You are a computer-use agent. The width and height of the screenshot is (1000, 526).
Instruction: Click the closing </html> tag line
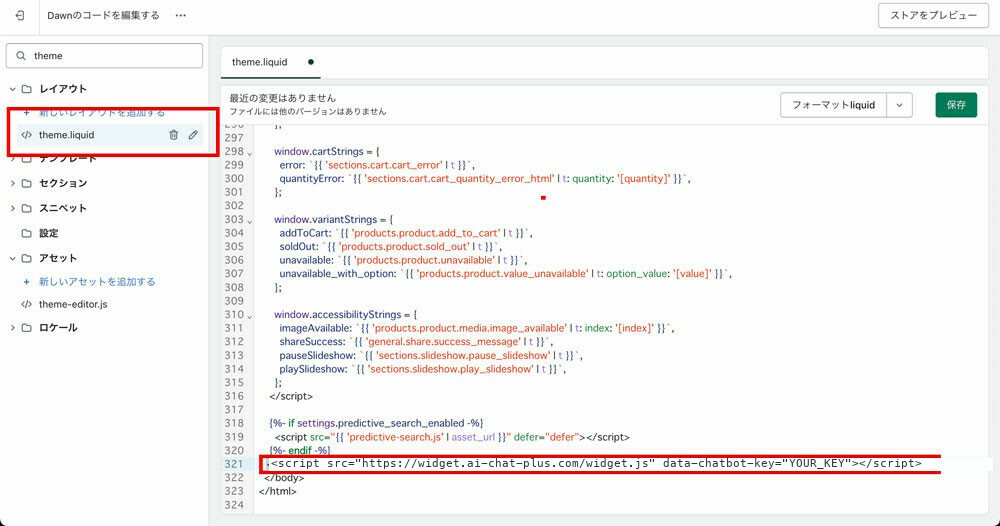coord(277,491)
